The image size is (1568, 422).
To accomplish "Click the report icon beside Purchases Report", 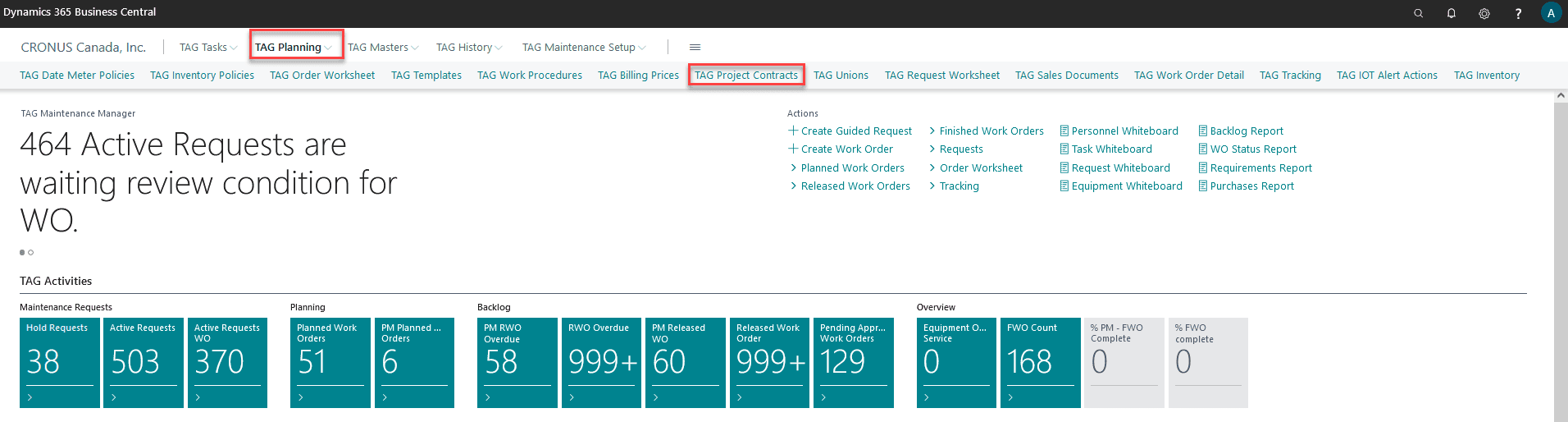I will [1203, 186].
